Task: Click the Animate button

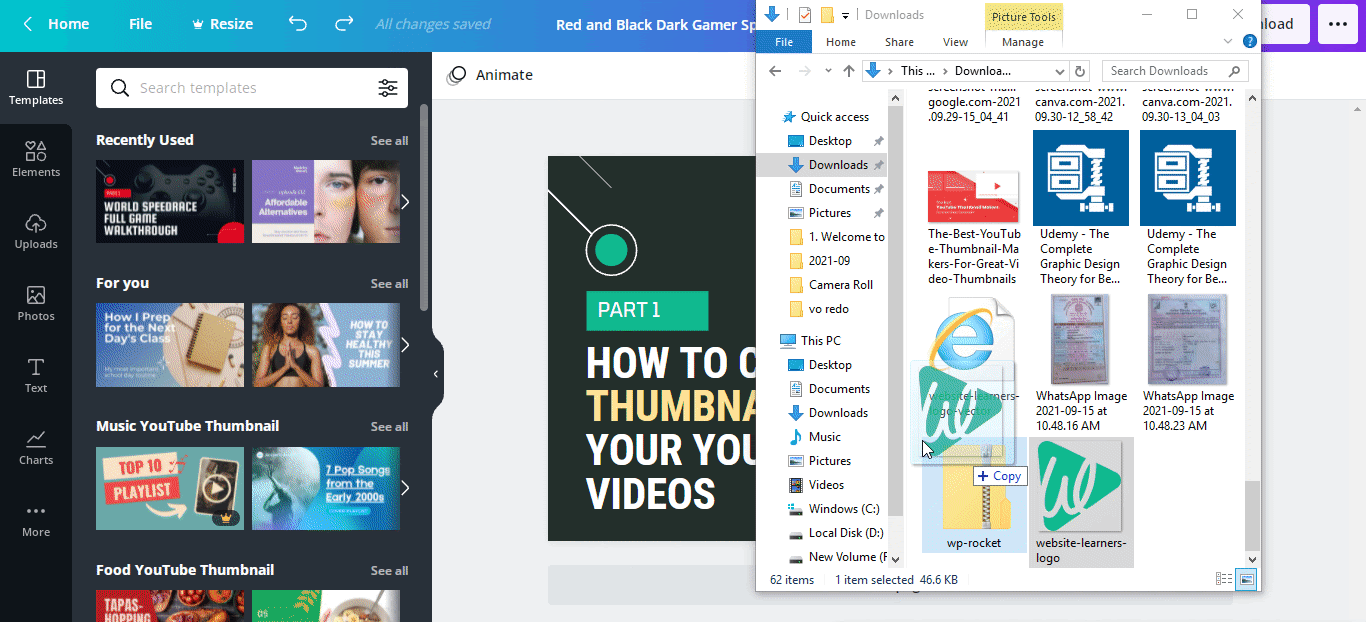Action: tap(490, 75)
